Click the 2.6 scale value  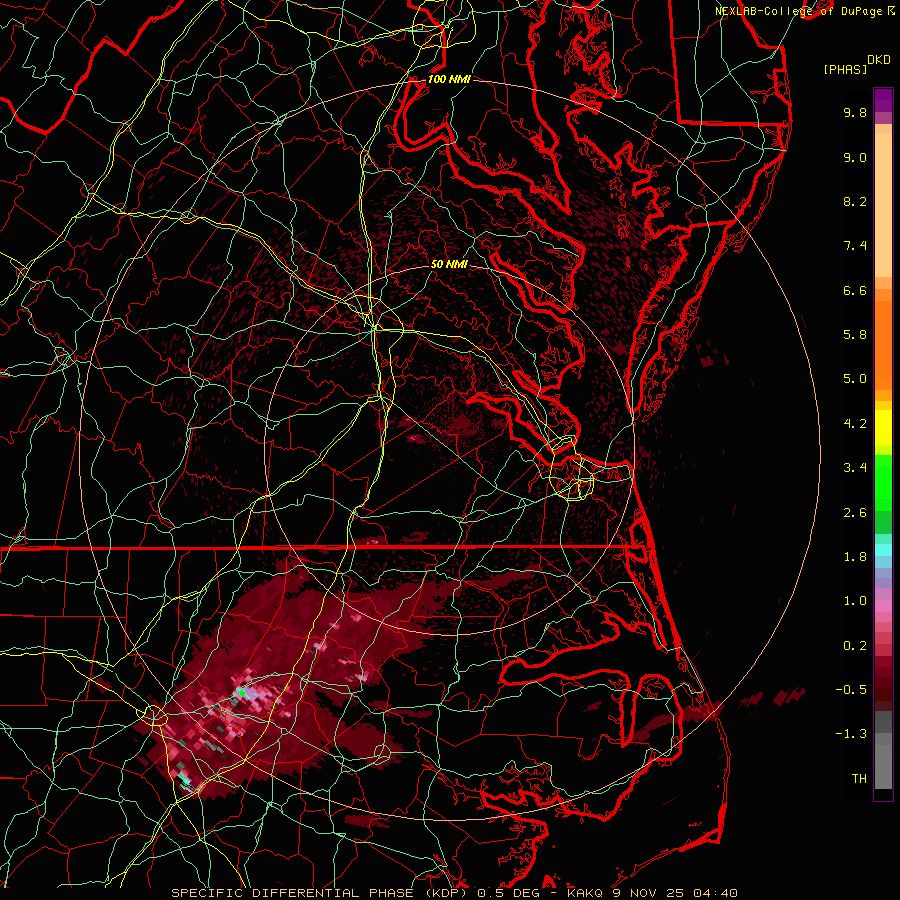(x=855, y=513)
